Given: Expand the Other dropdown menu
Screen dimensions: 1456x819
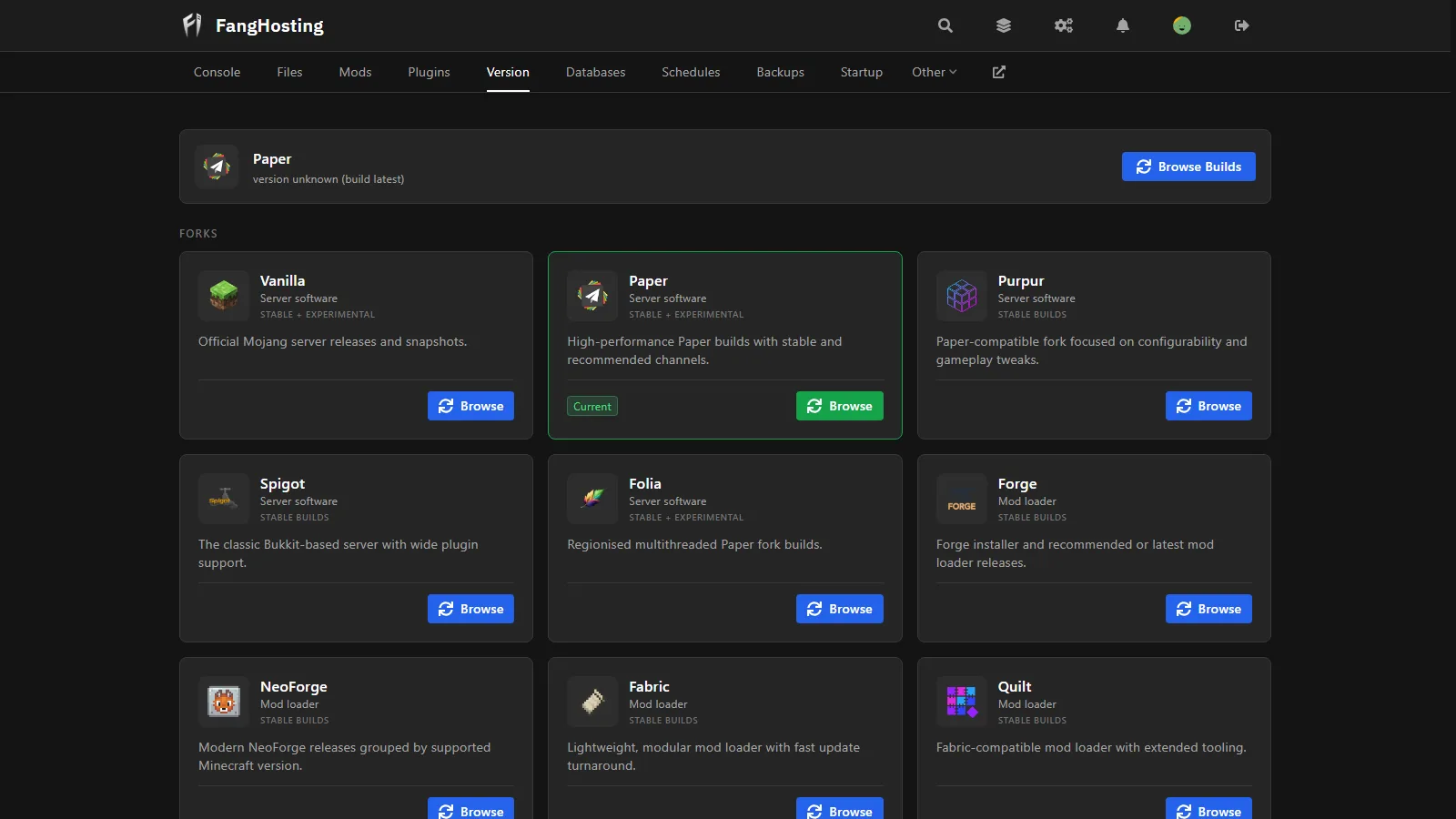Looking at the screenshot, I should click(935, 72).
